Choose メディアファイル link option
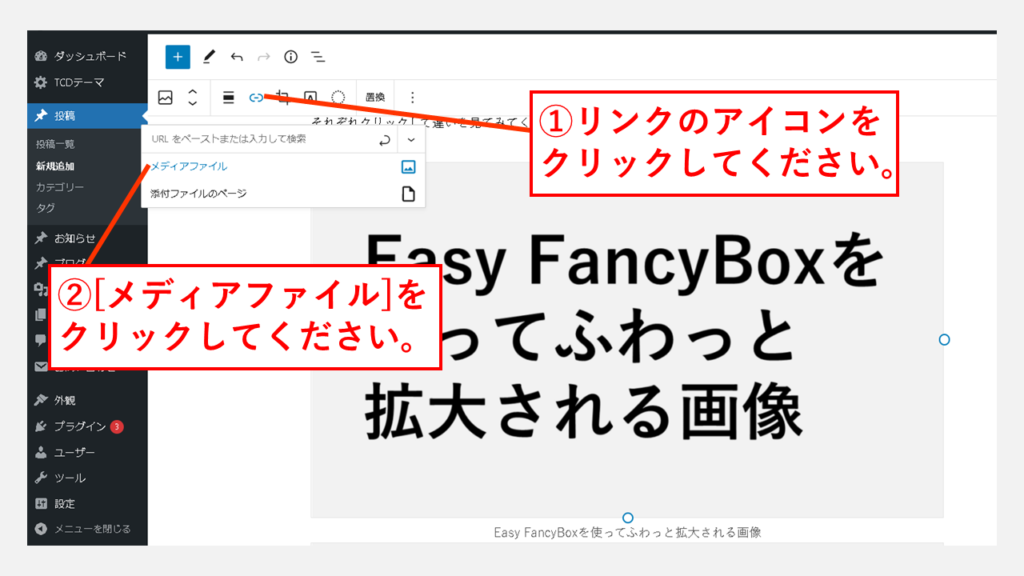 click(x=190, y=167)
